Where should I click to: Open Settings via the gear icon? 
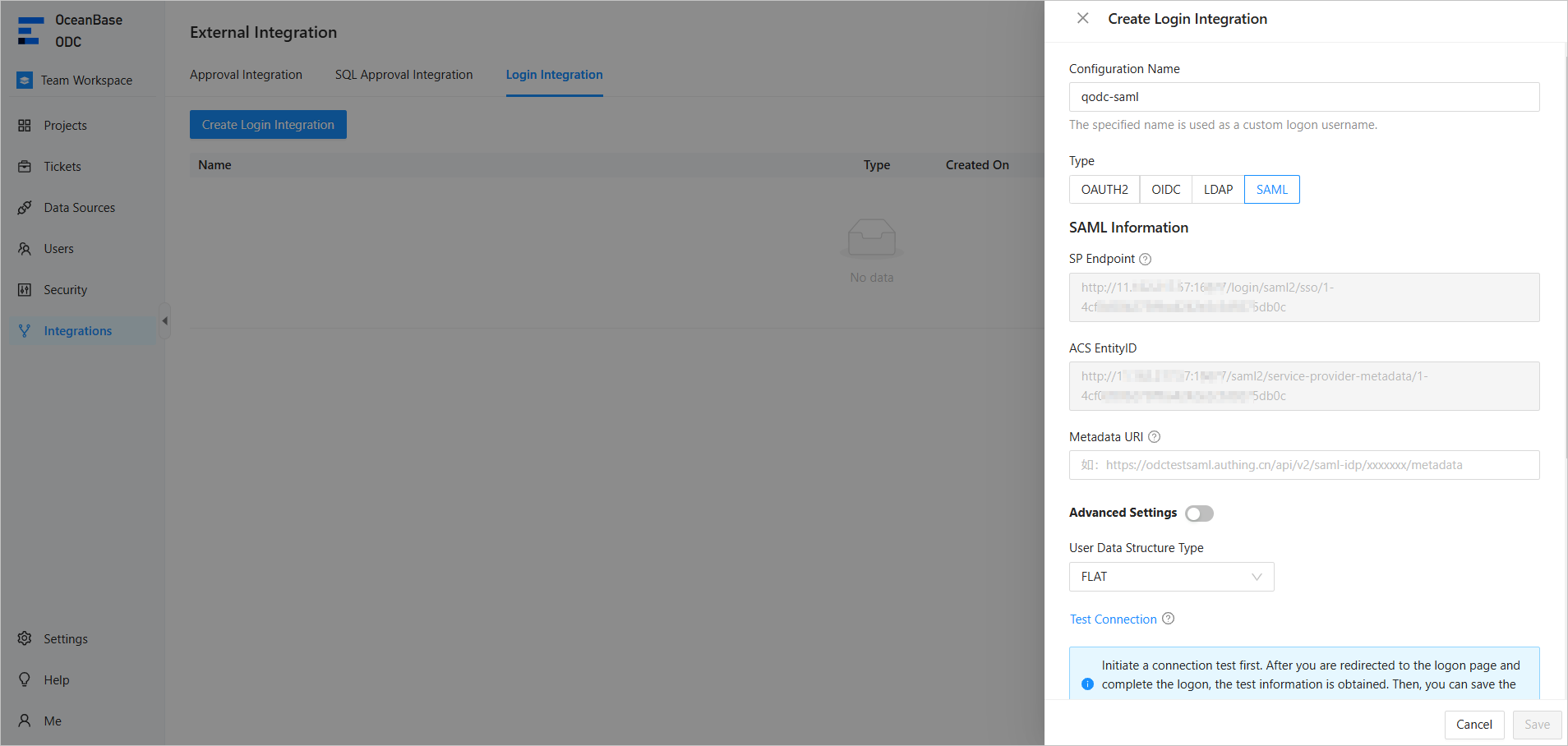pyautogui.click(x=25, y=639)
